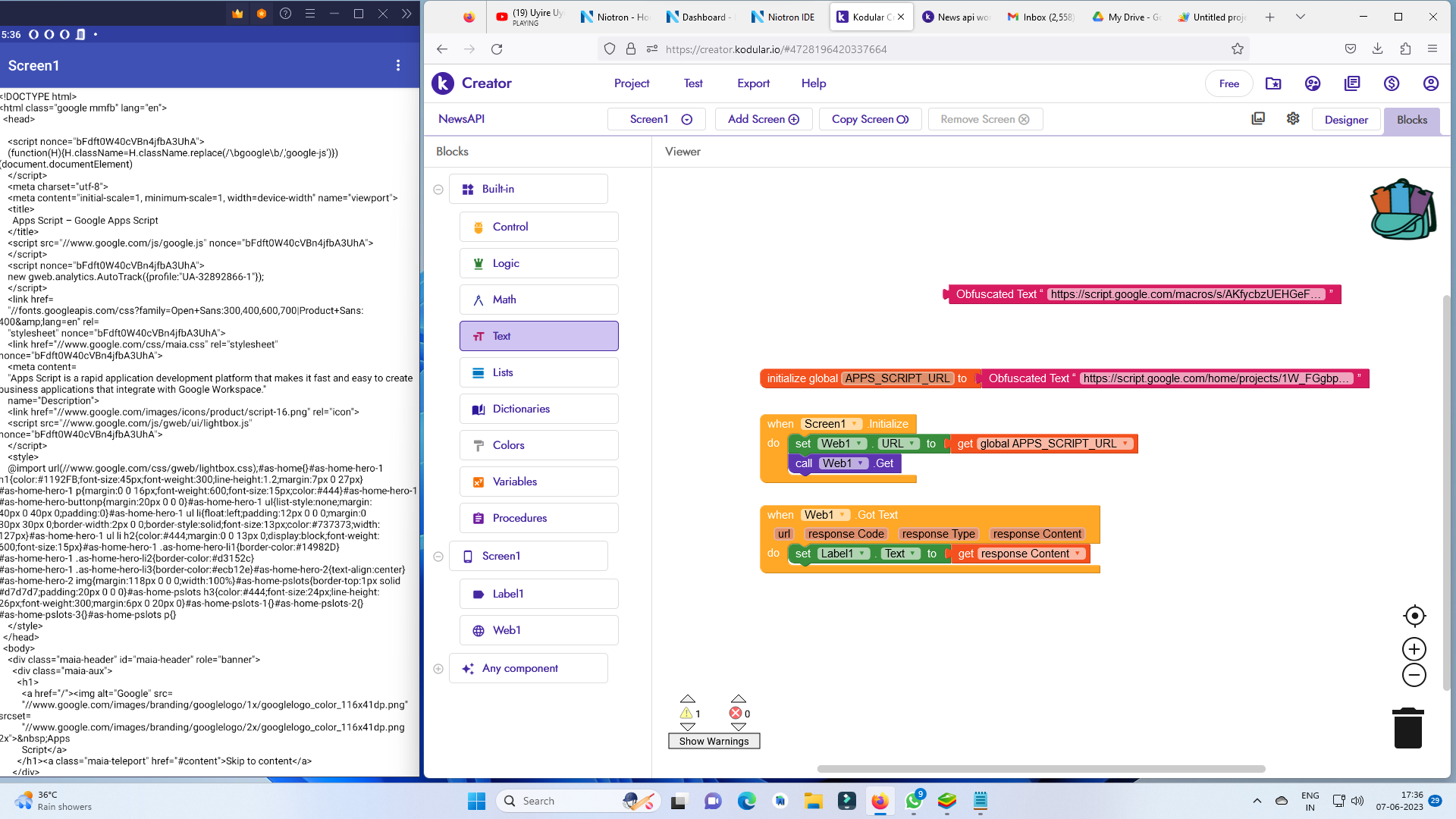Center the blocks using the target icon

(1414, 616)
